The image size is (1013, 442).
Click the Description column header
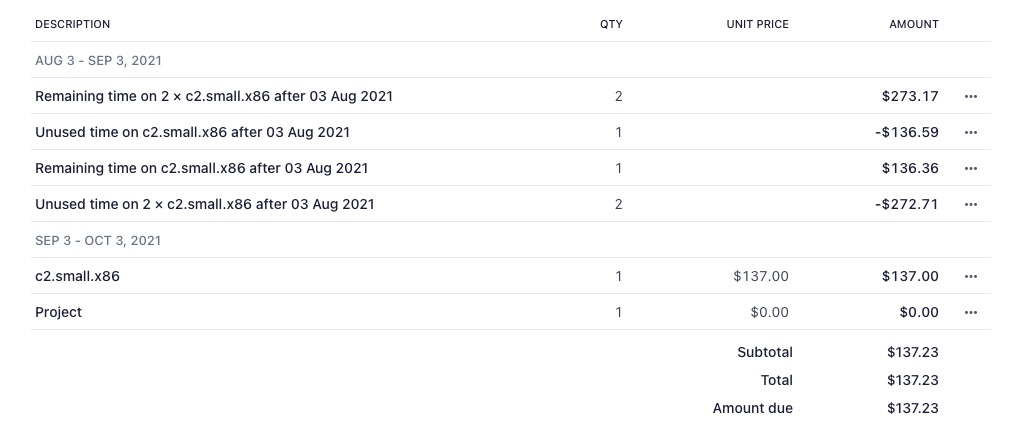(x=73, y=24)
